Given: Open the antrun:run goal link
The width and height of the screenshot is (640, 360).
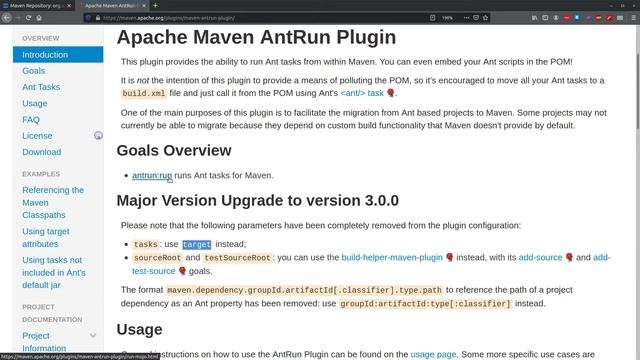Looking at the screenshot, I should pos(152,175).
